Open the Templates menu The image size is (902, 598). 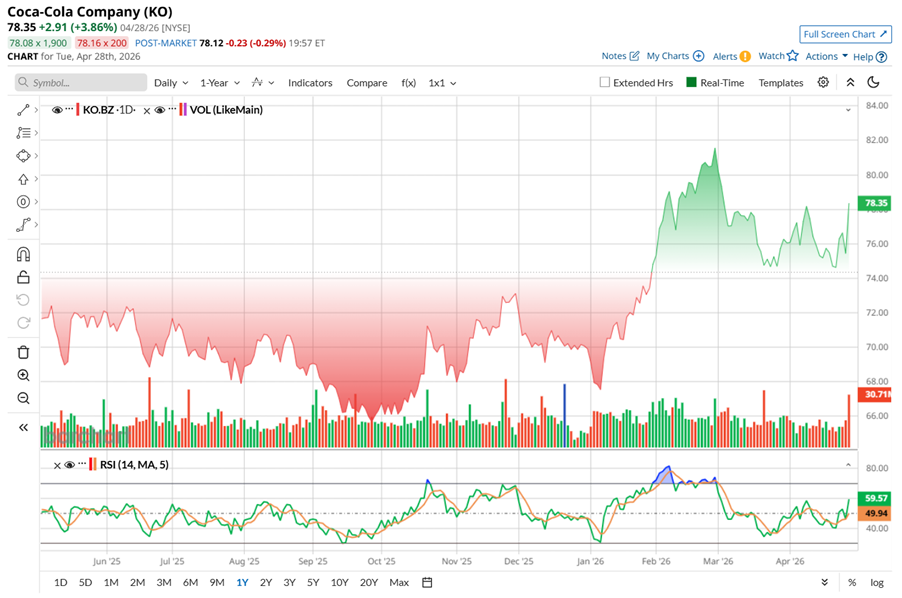(781, 83)
